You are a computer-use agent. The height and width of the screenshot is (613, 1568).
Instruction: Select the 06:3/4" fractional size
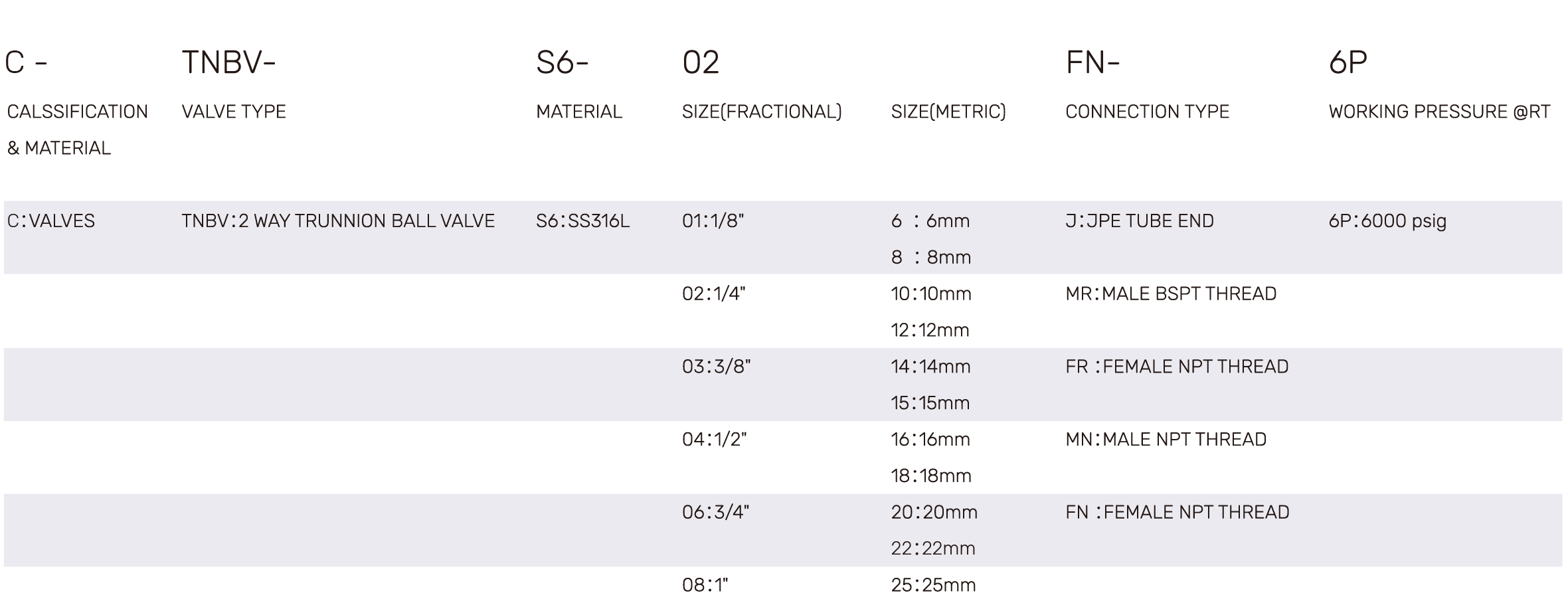pyautogui.click(x=715, y=512)
